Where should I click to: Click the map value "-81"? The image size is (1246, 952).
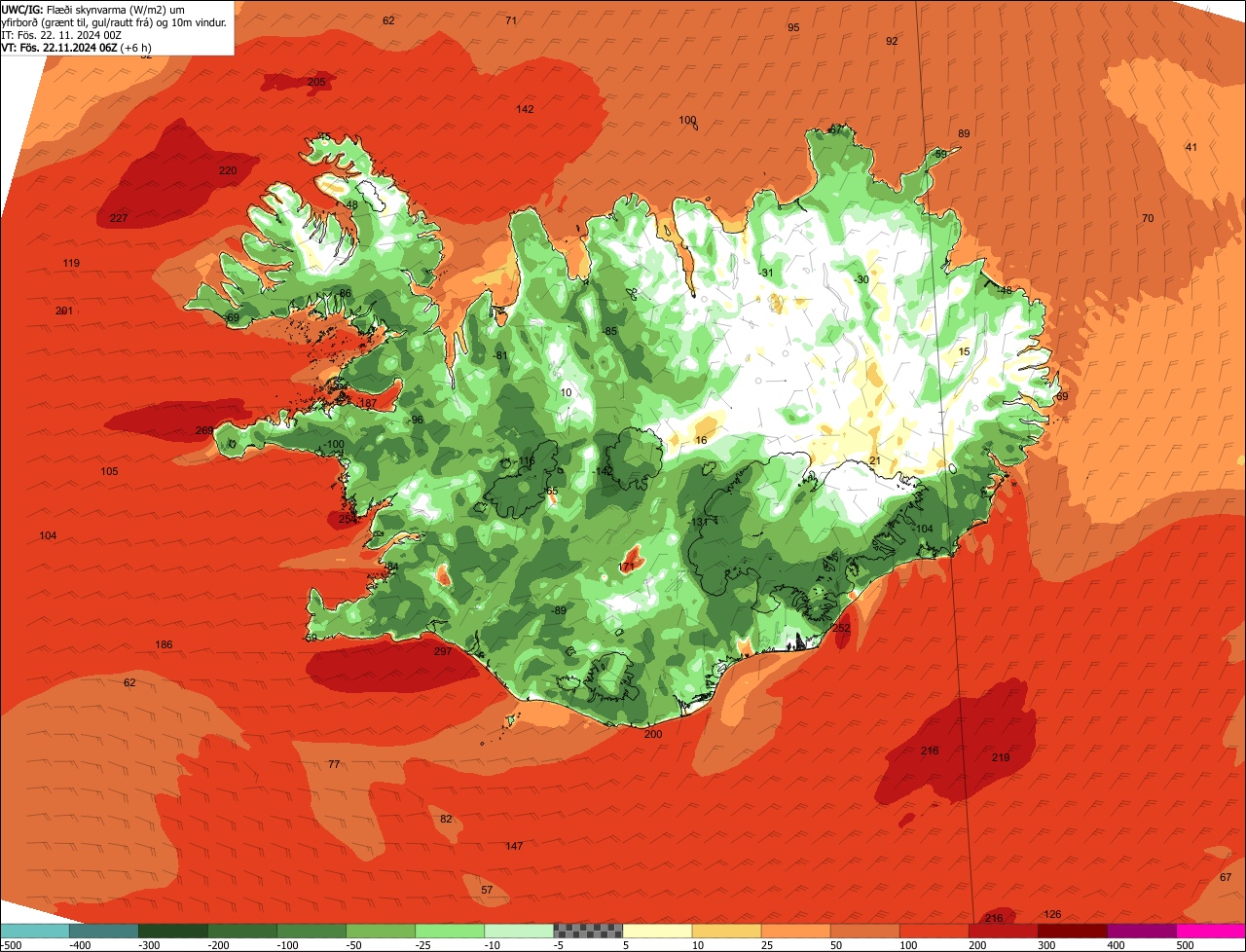[x=500, y=355]
